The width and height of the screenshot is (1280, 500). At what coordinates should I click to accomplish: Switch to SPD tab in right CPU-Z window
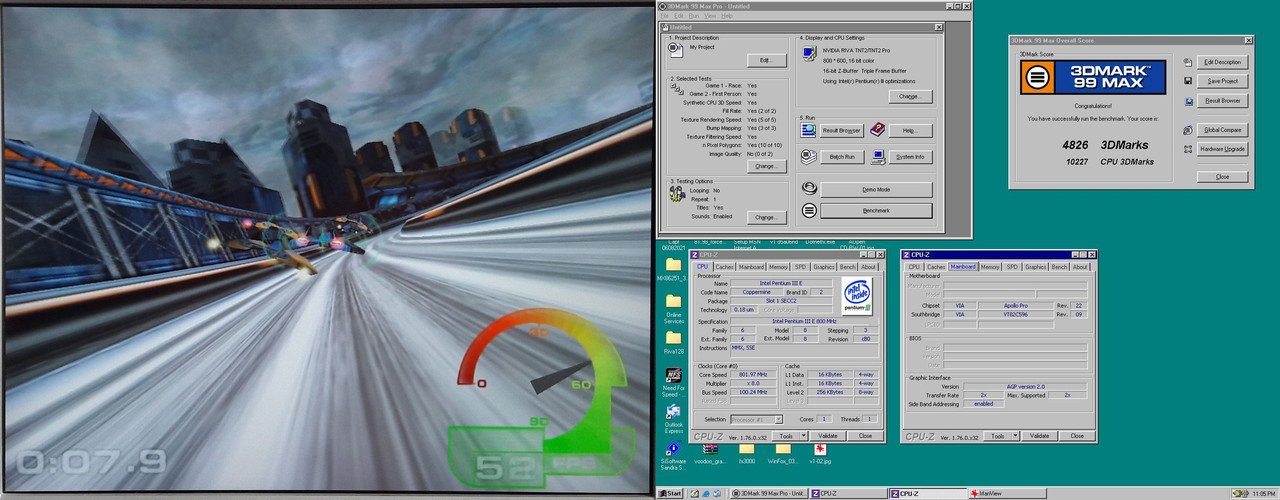1012,267
